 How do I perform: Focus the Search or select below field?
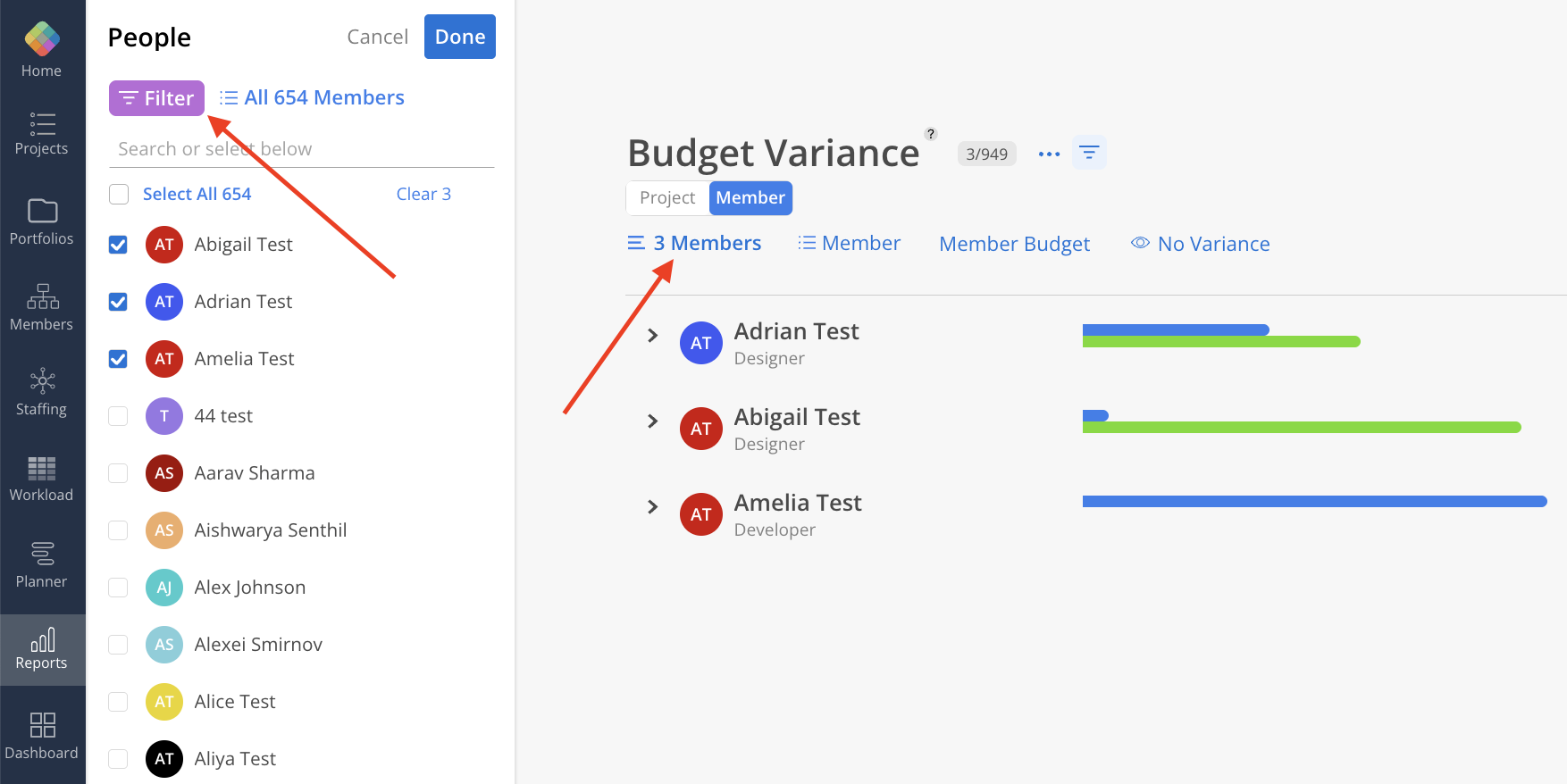(x=302, y=149)
